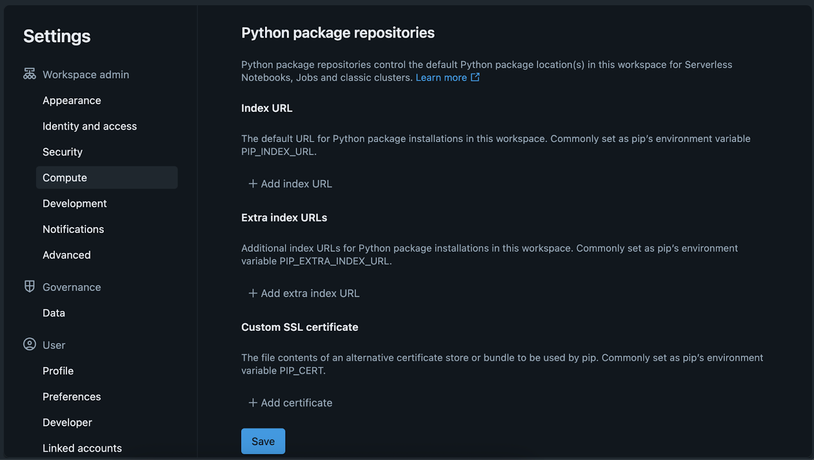This screenshot has height=460, width=814.
Task: Click the User profile icon
Action: point(30,345)
